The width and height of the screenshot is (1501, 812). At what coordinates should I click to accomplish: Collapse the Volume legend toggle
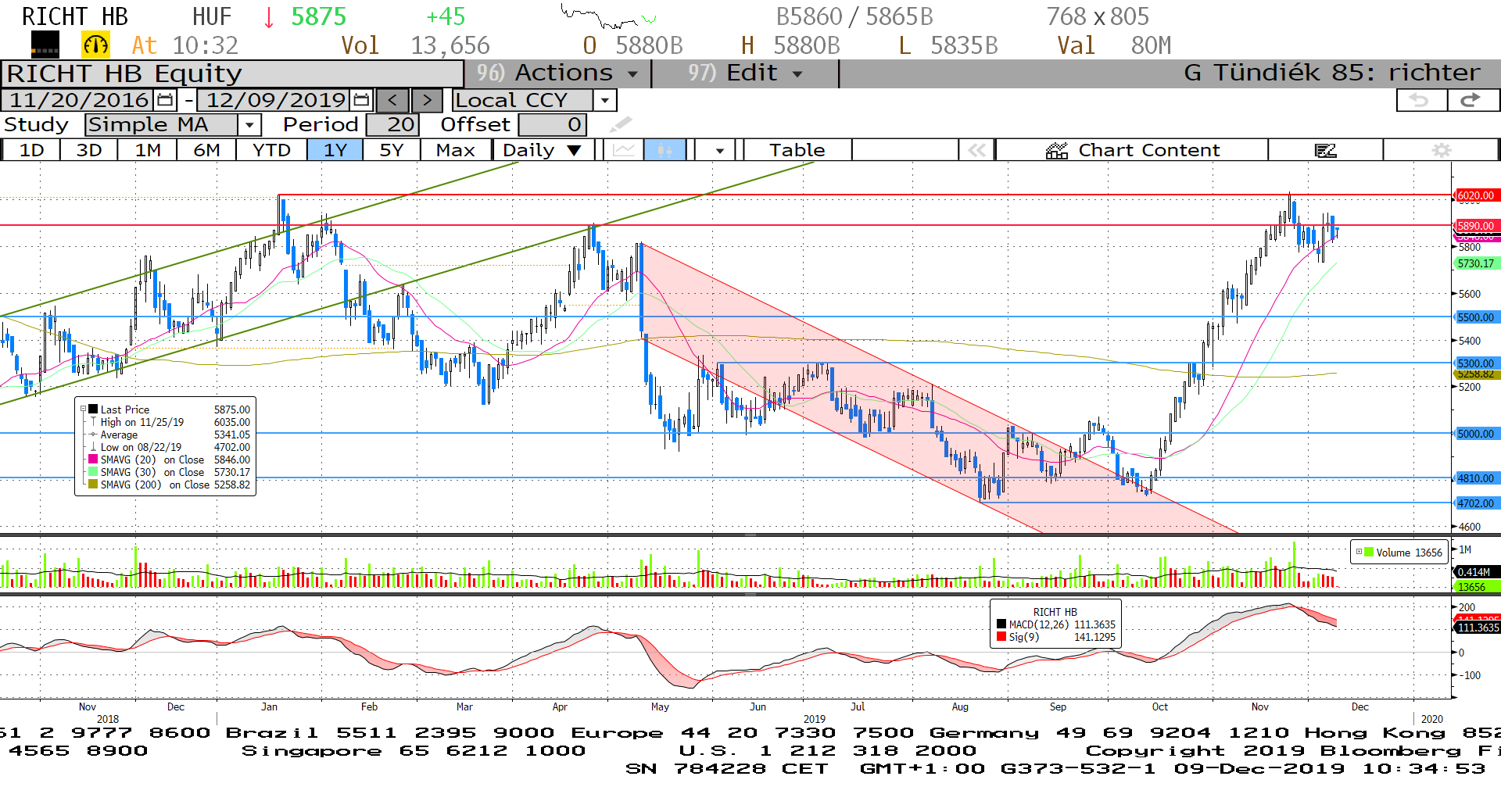[1359, 552]
